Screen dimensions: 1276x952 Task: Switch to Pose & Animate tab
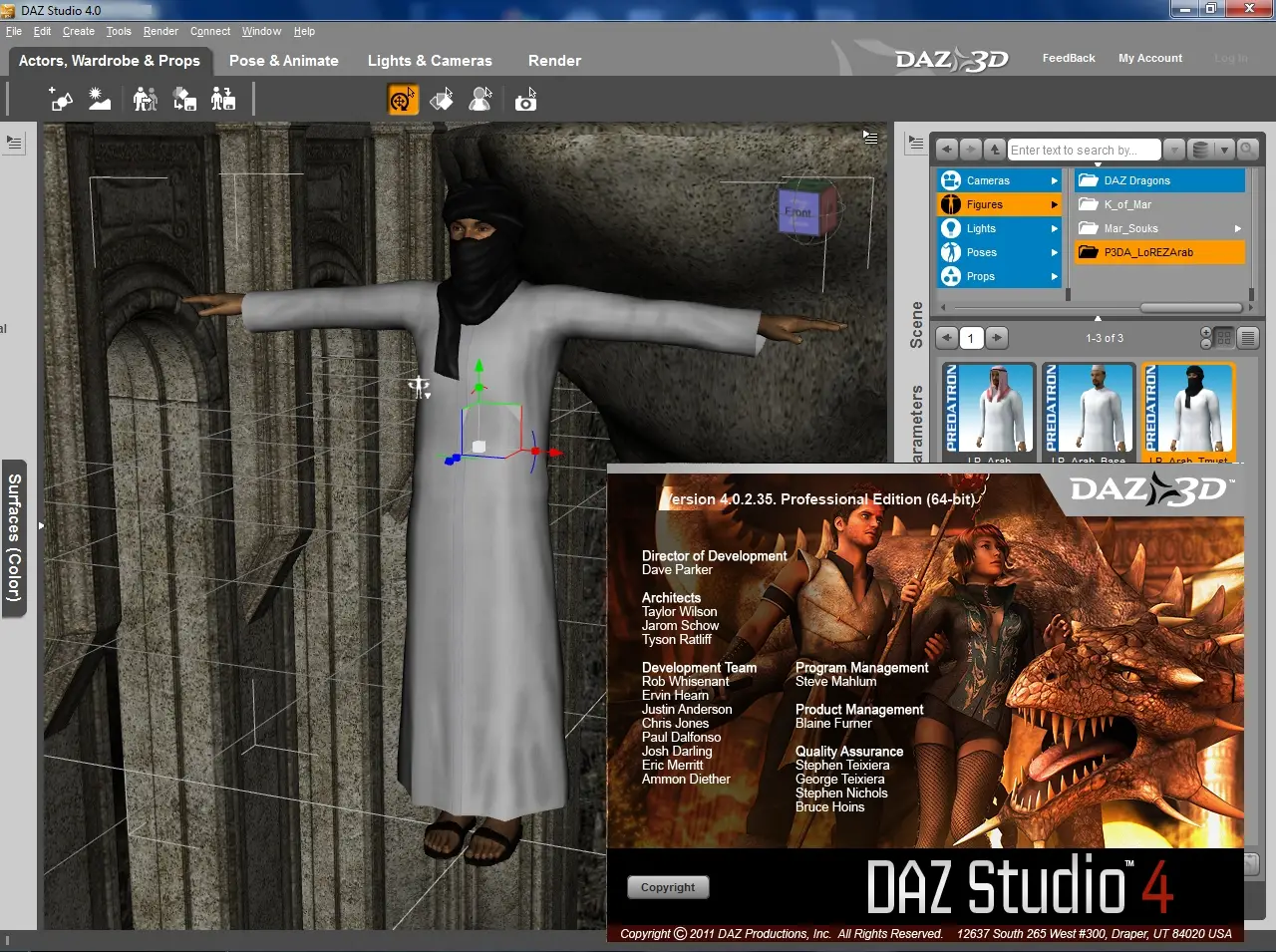click(x=284, y=61)
